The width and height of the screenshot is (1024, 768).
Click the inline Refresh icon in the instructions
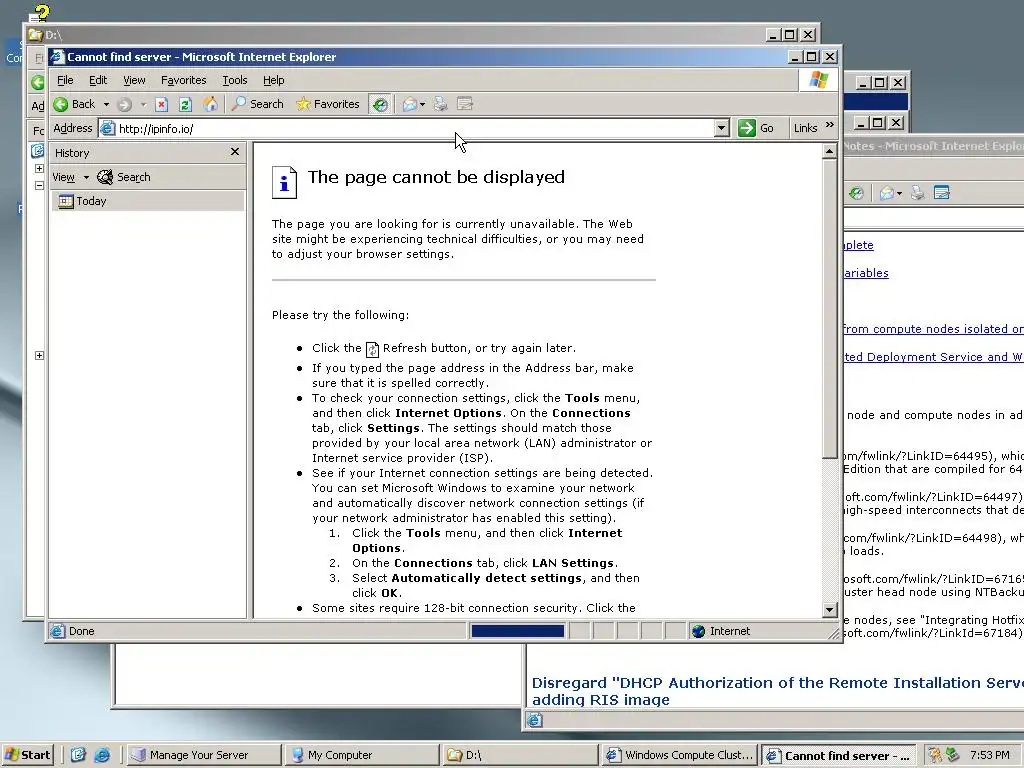372,349
